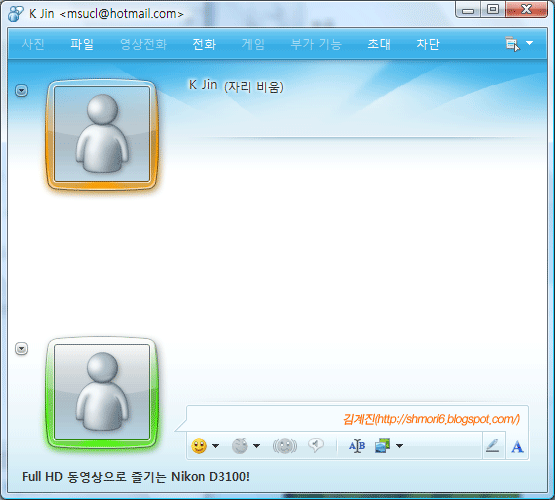Switch to text typing A mode

(517, 446)
